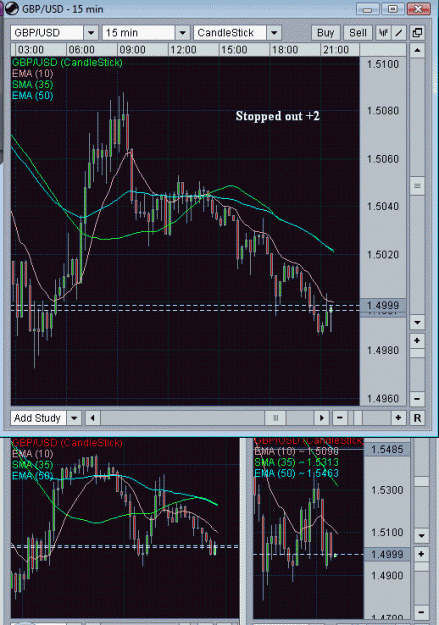The width and height of the screenshot is (439, 625).
Task: Click plus zoom button in bottom-right chart
Action: coord(422,554)
